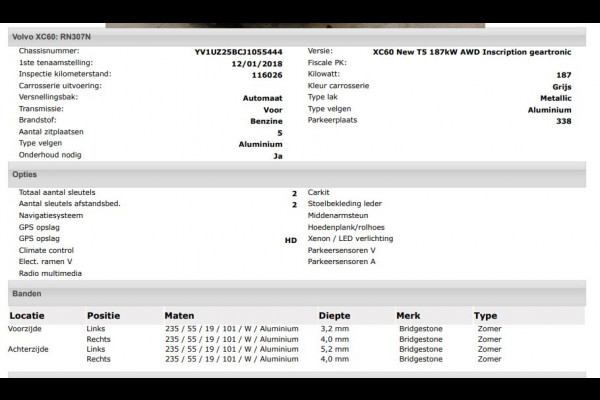The height and width of the screenshot is (400, 600).
Task: Click the 5,2 mm tread depth value
Action: pyautogui.click(x=334, y=349)
